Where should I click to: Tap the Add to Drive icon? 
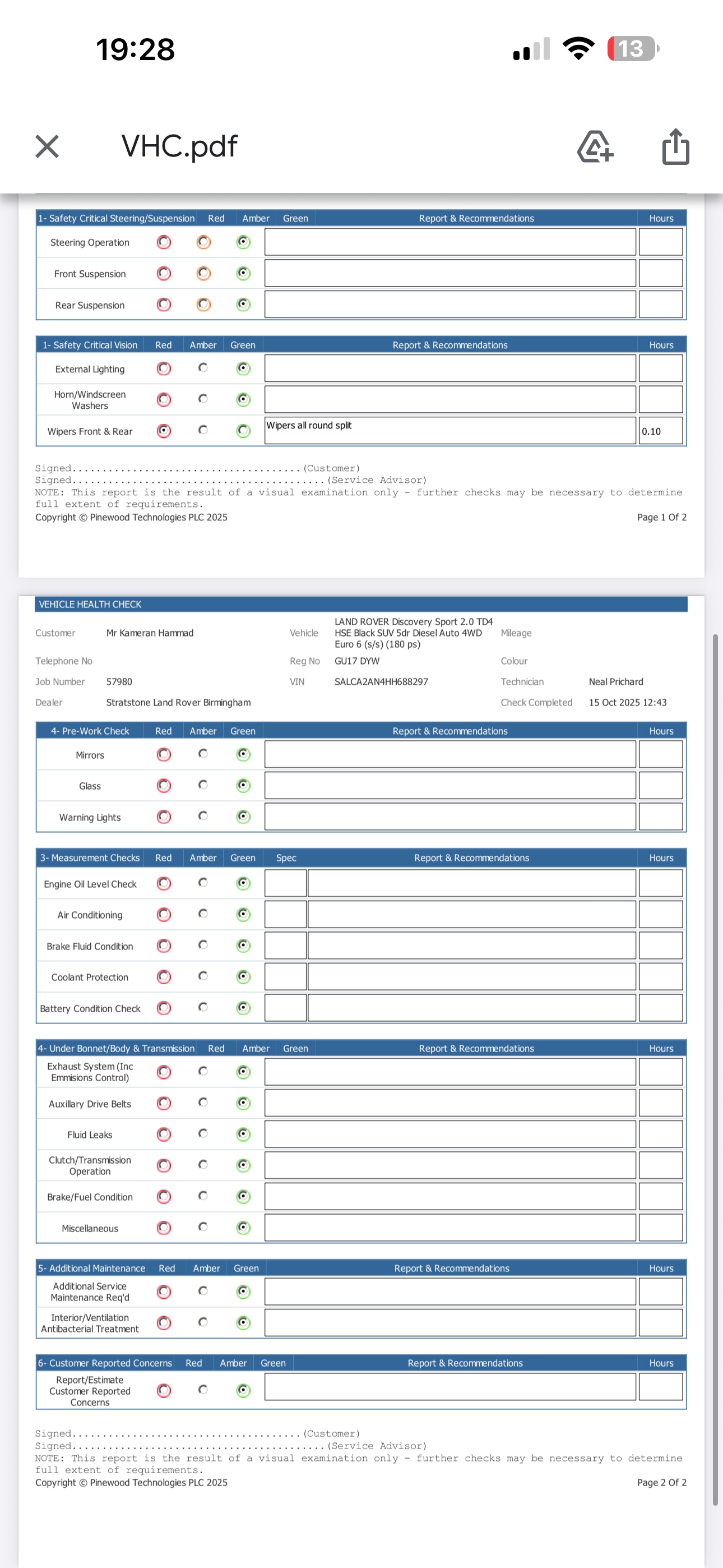click(x=595, y=147)
